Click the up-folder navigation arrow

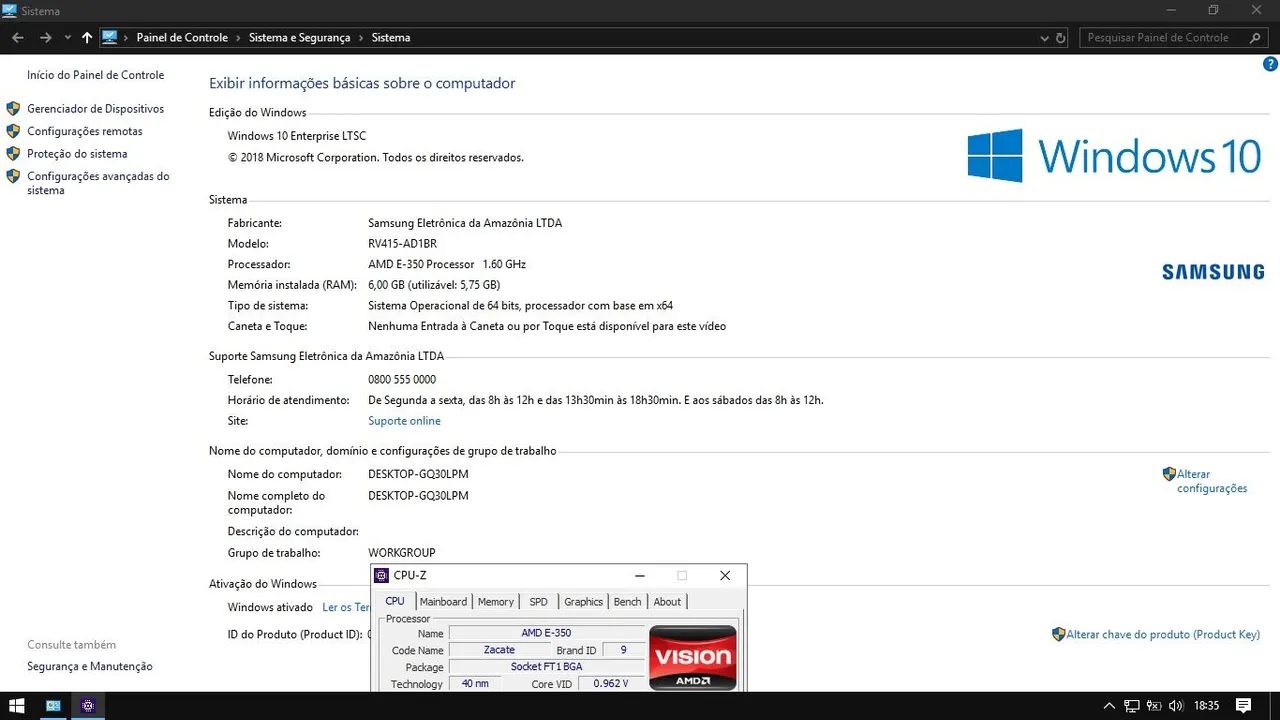[x=86, y=37]
